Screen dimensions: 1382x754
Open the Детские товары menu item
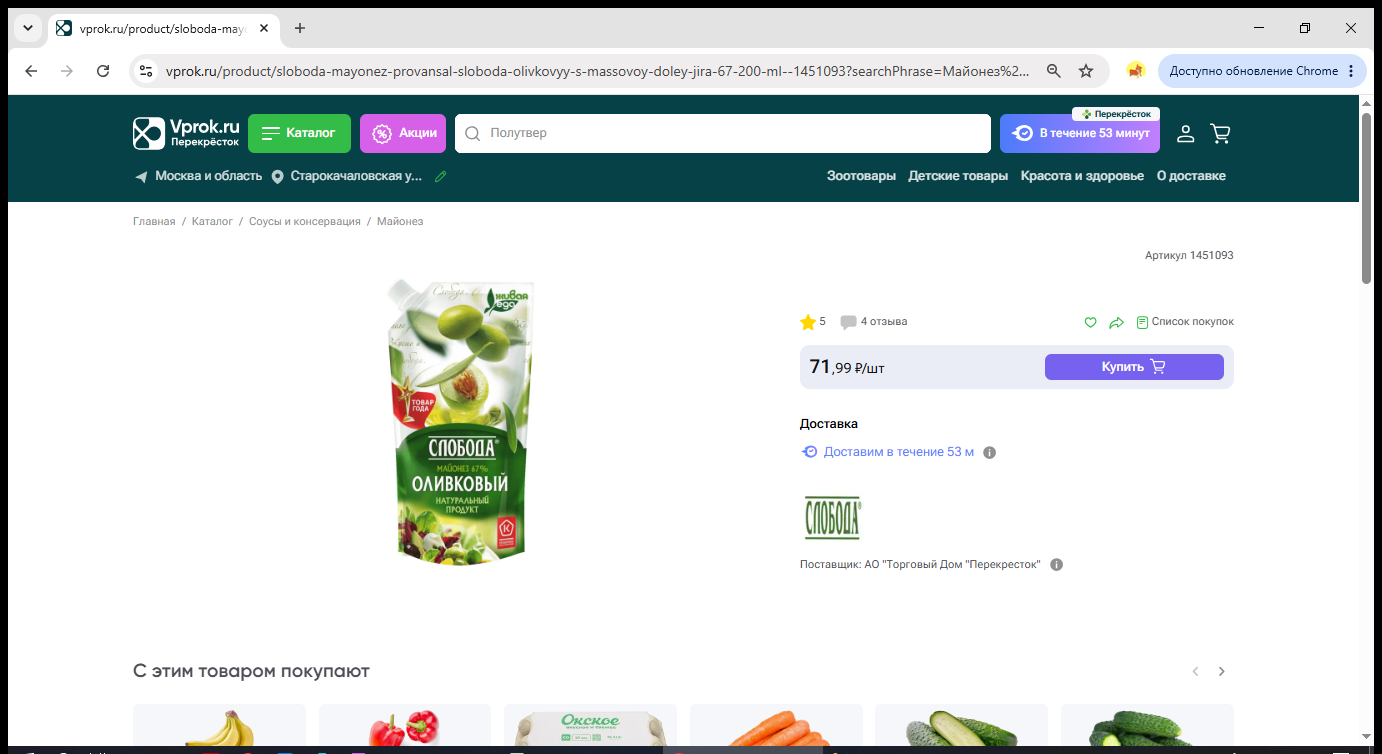[x=958, y=176]
